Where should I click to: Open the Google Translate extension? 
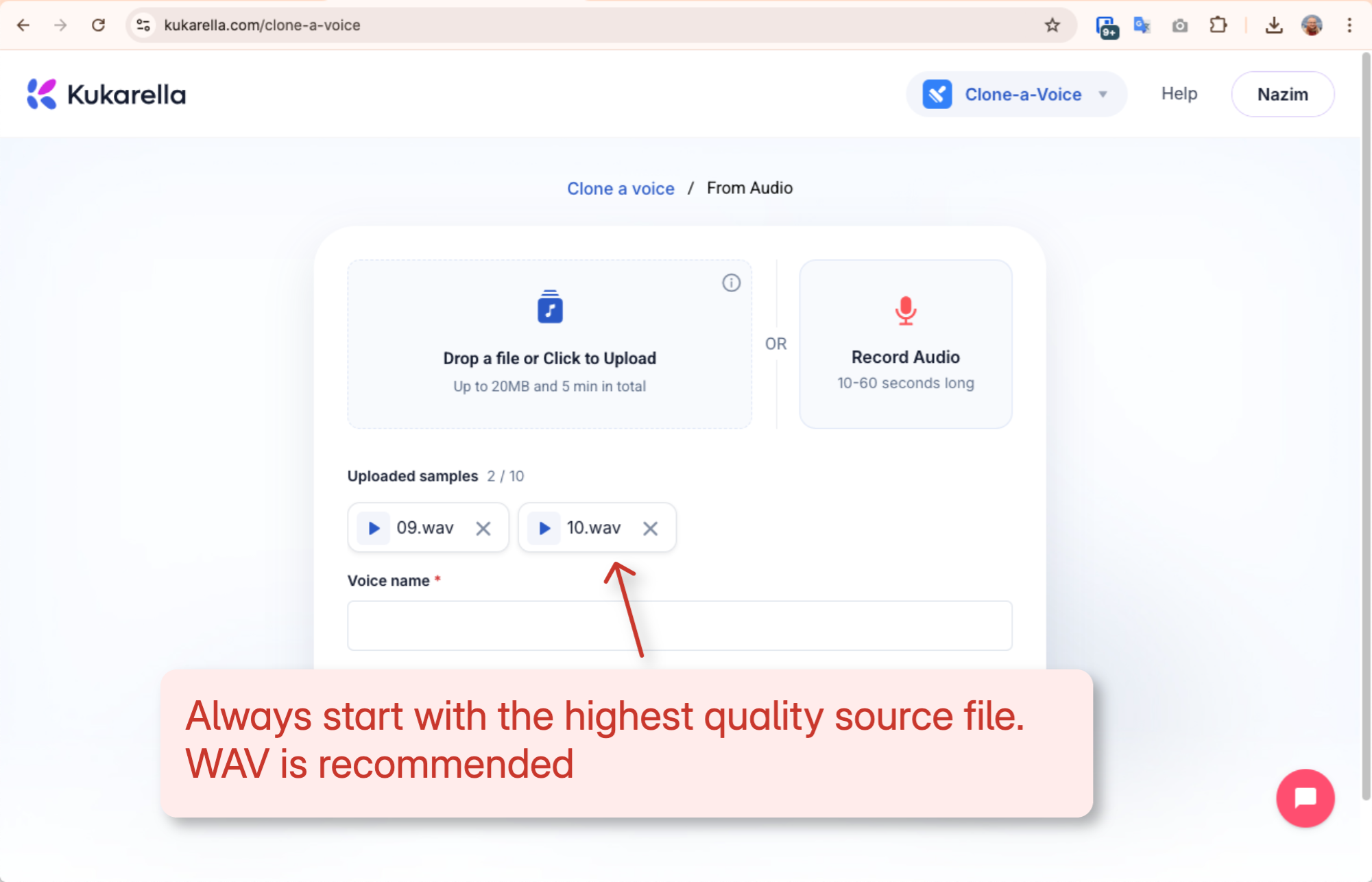point(1142,25)
